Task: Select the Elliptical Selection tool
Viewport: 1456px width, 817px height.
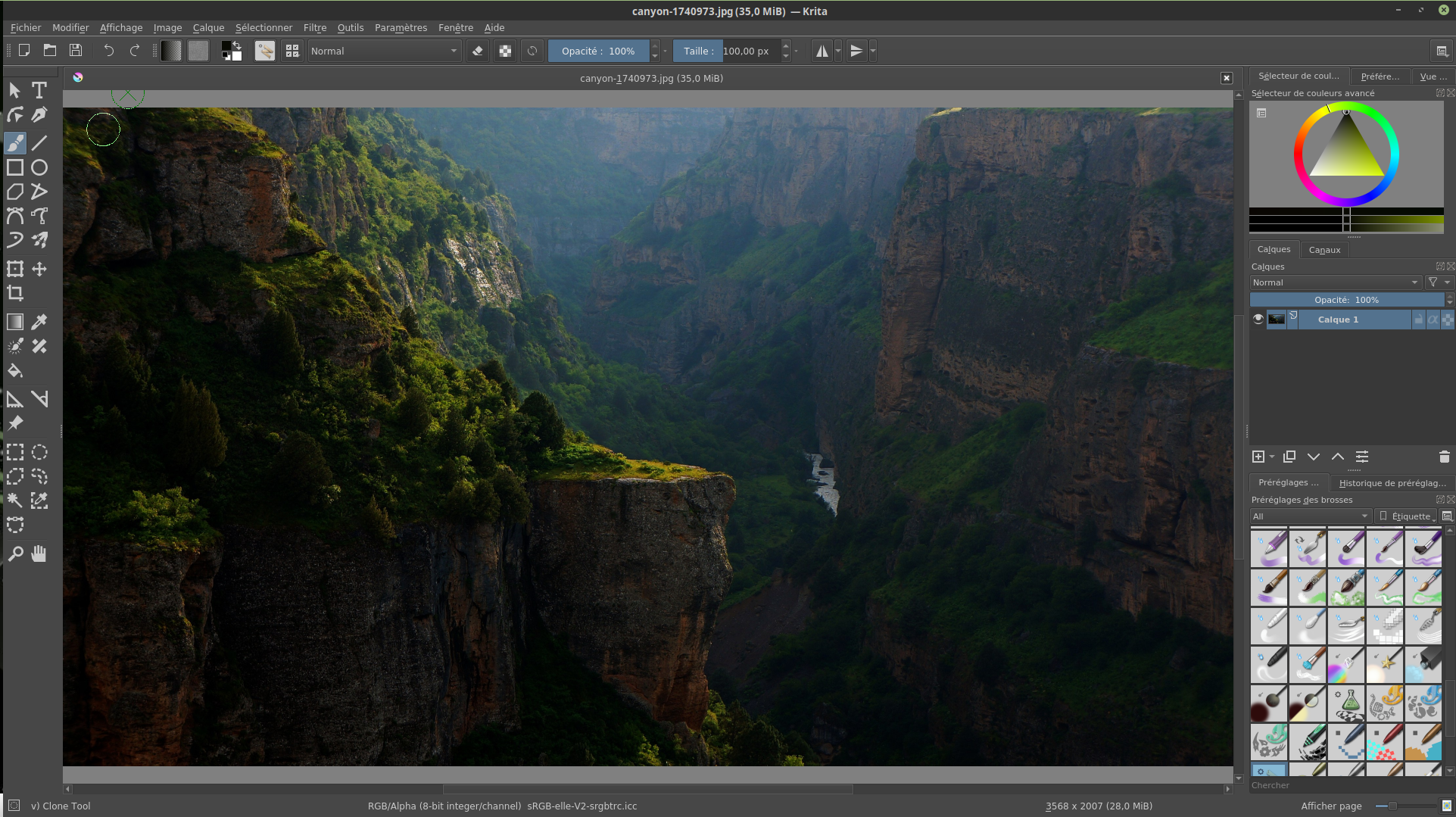Action: pyautogui.click(x=39, y=453)
